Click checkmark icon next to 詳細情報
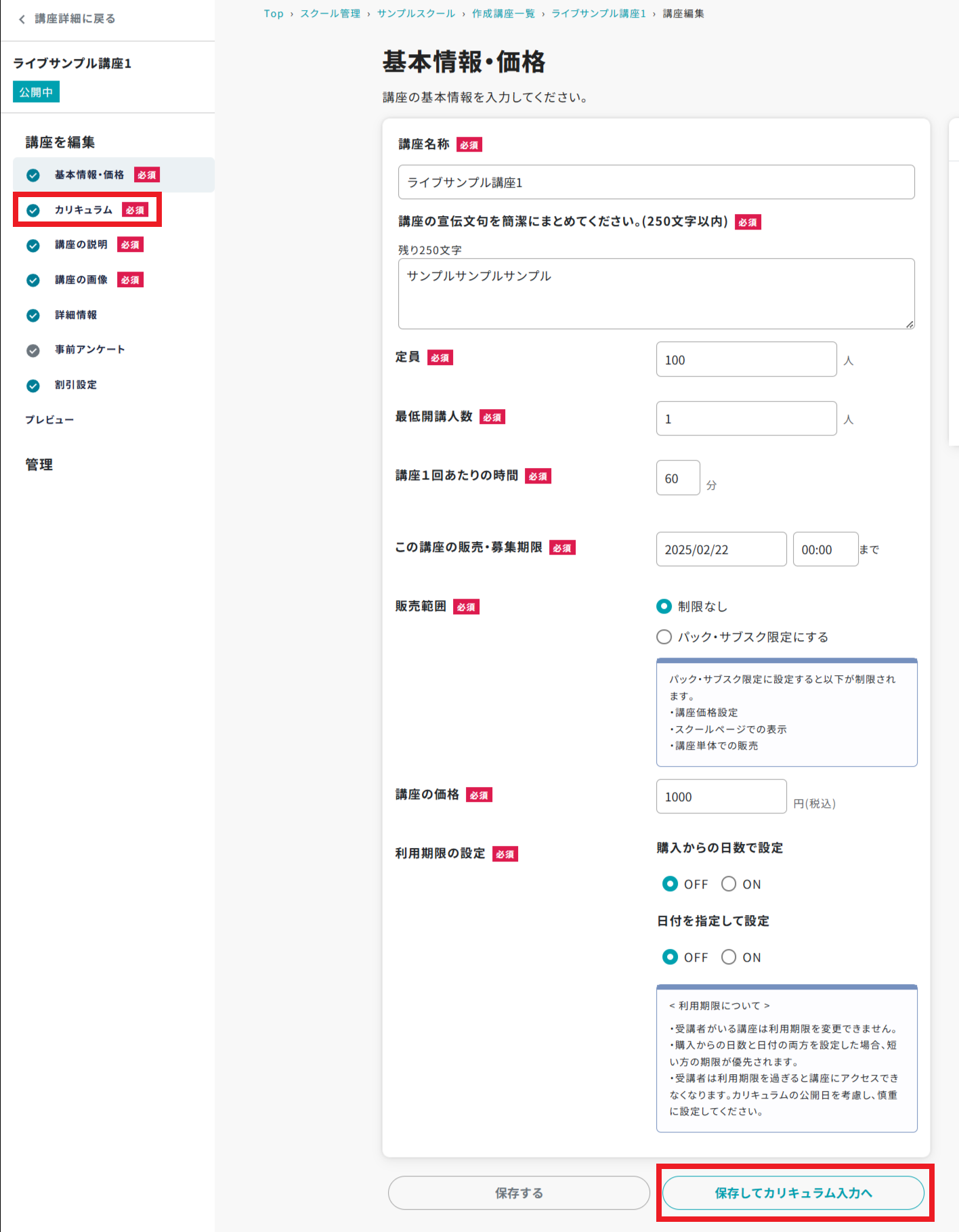 33,316
